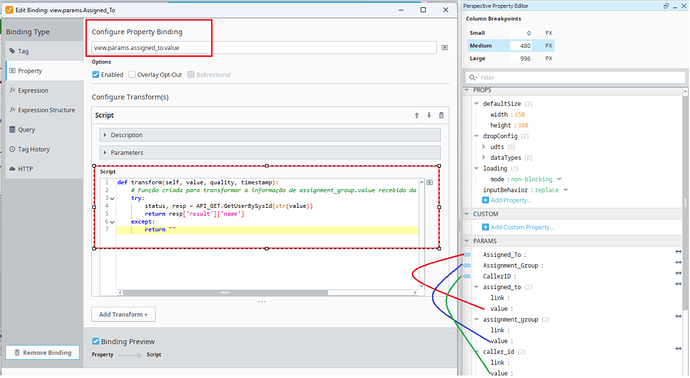
Task: Expand the dataTypes node
Action: [484, 158]
